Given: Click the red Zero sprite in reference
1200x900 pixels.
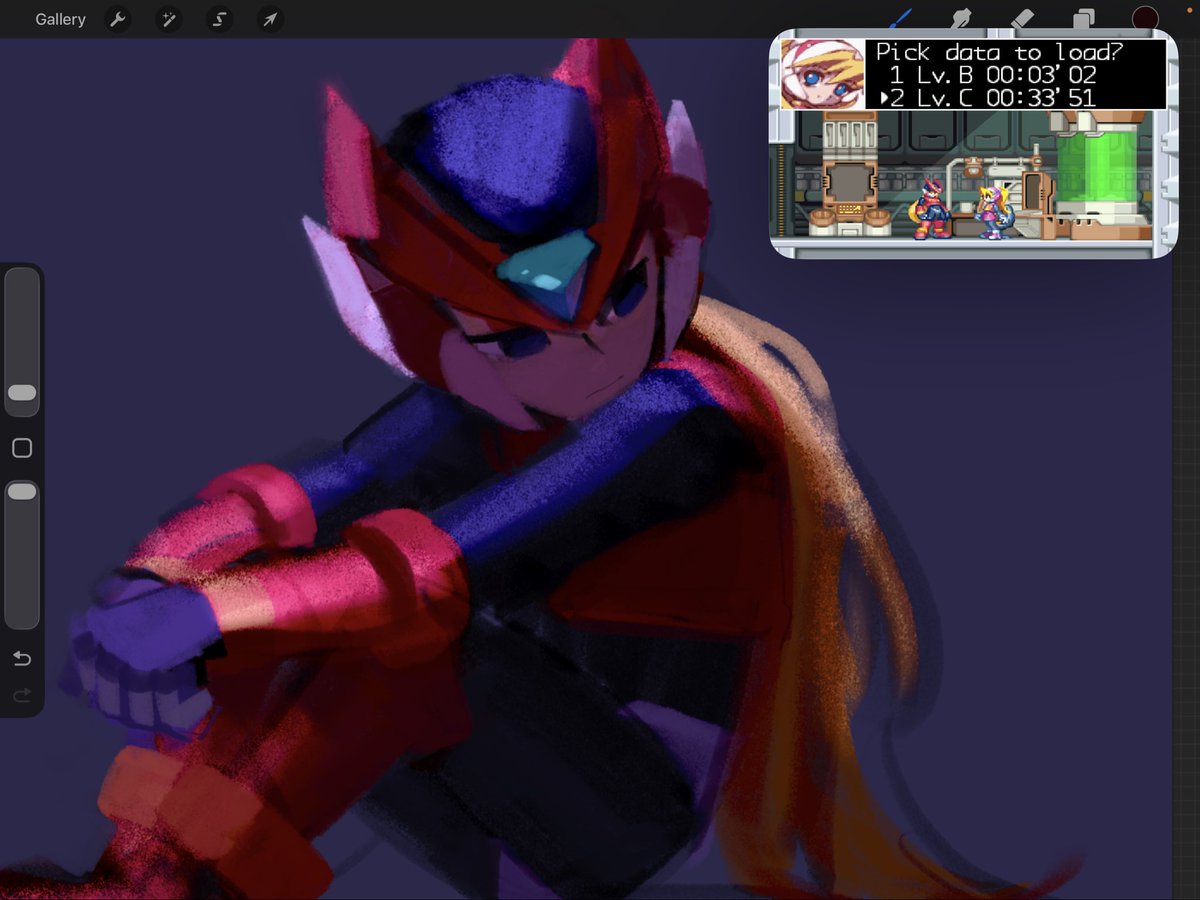Looking at the screenshot, I should click(x=931, y=209).
